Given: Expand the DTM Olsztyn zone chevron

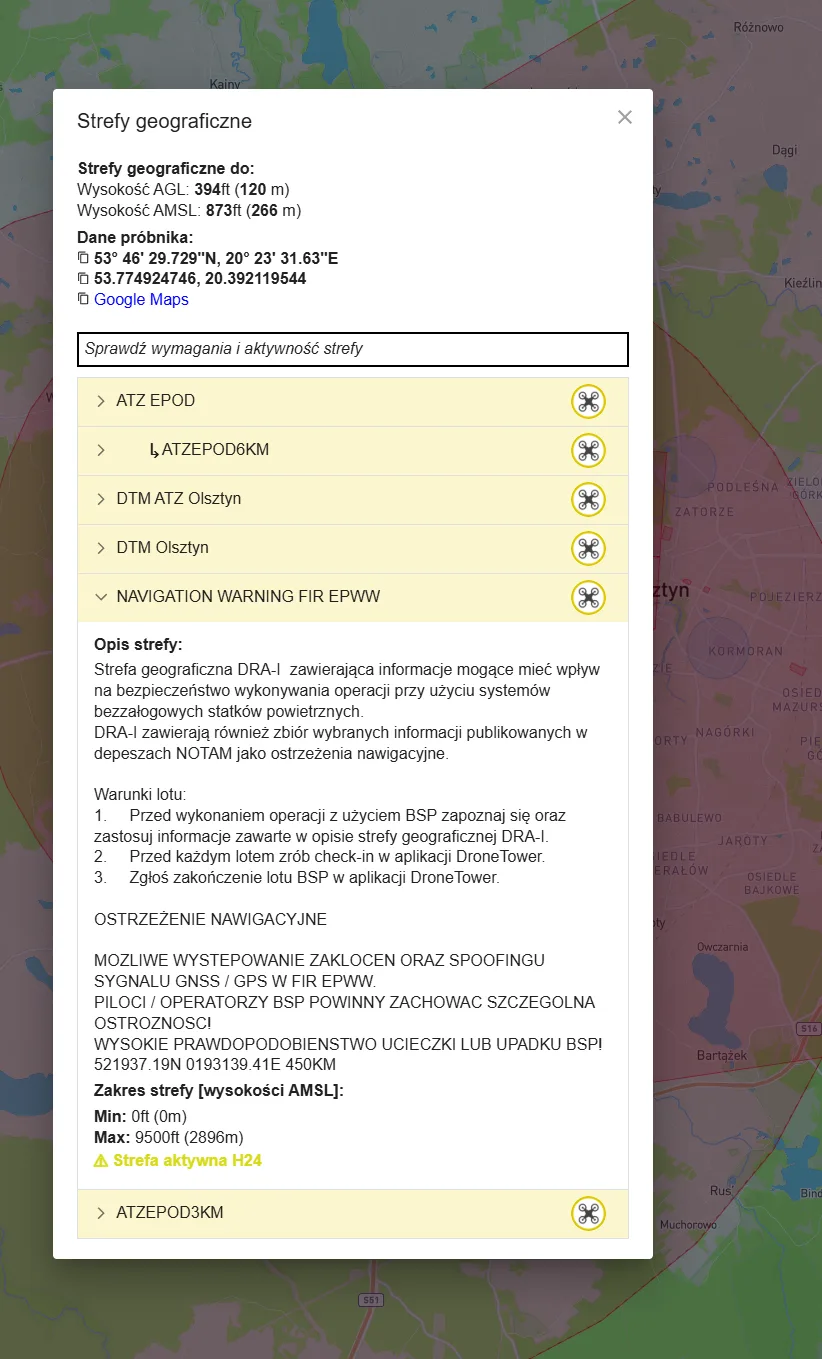Looking at the screenshot, I should [x=101, y=548].
